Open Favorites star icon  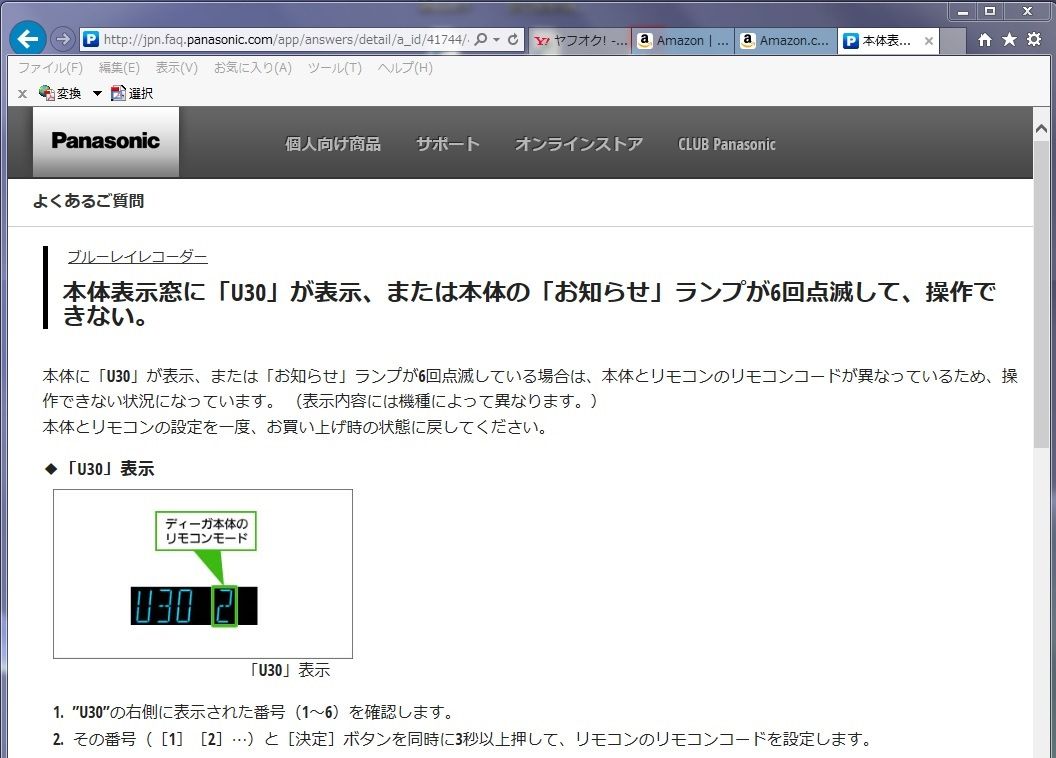pos(1009,39)
